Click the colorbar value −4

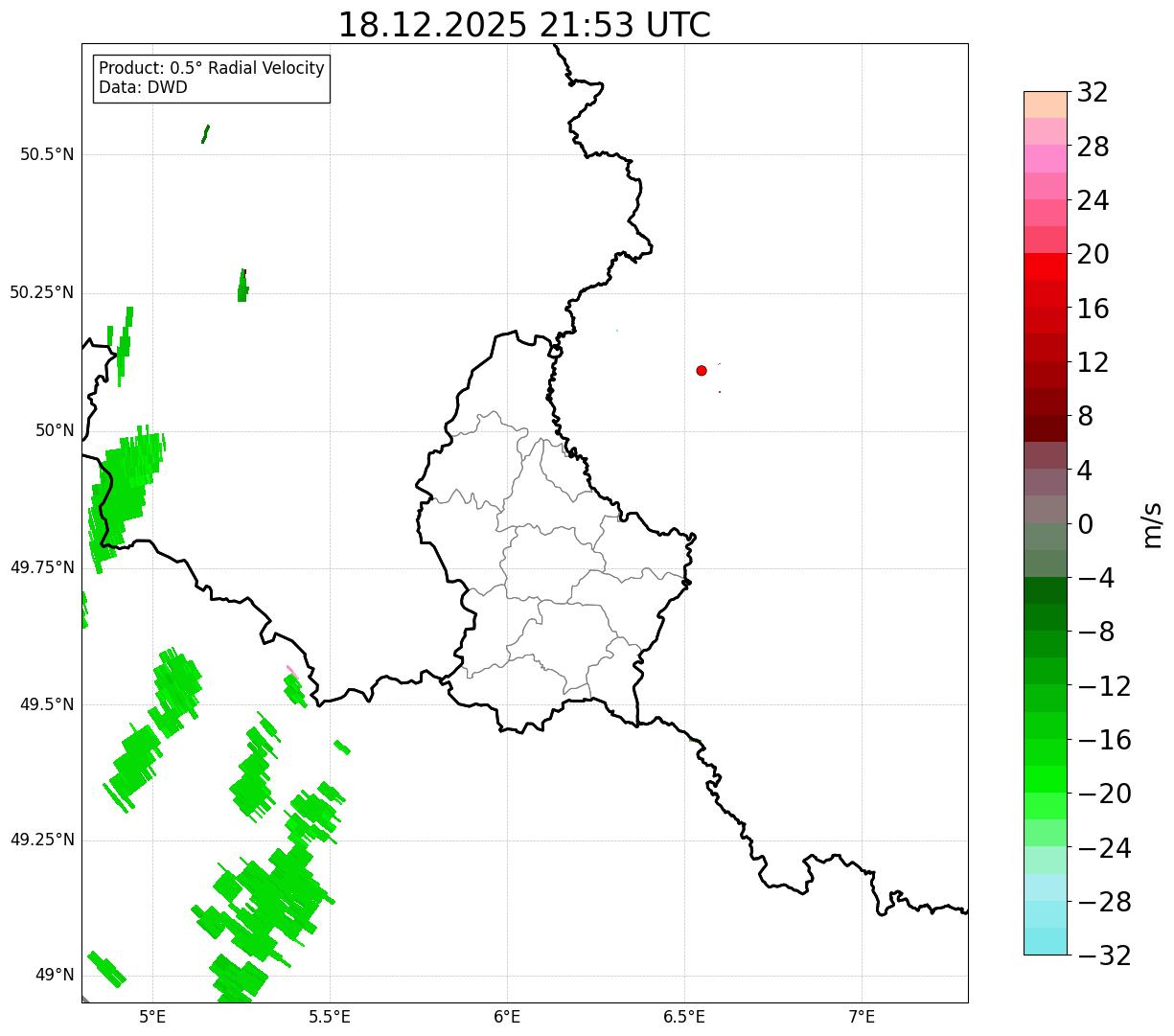coord(1095,578)
